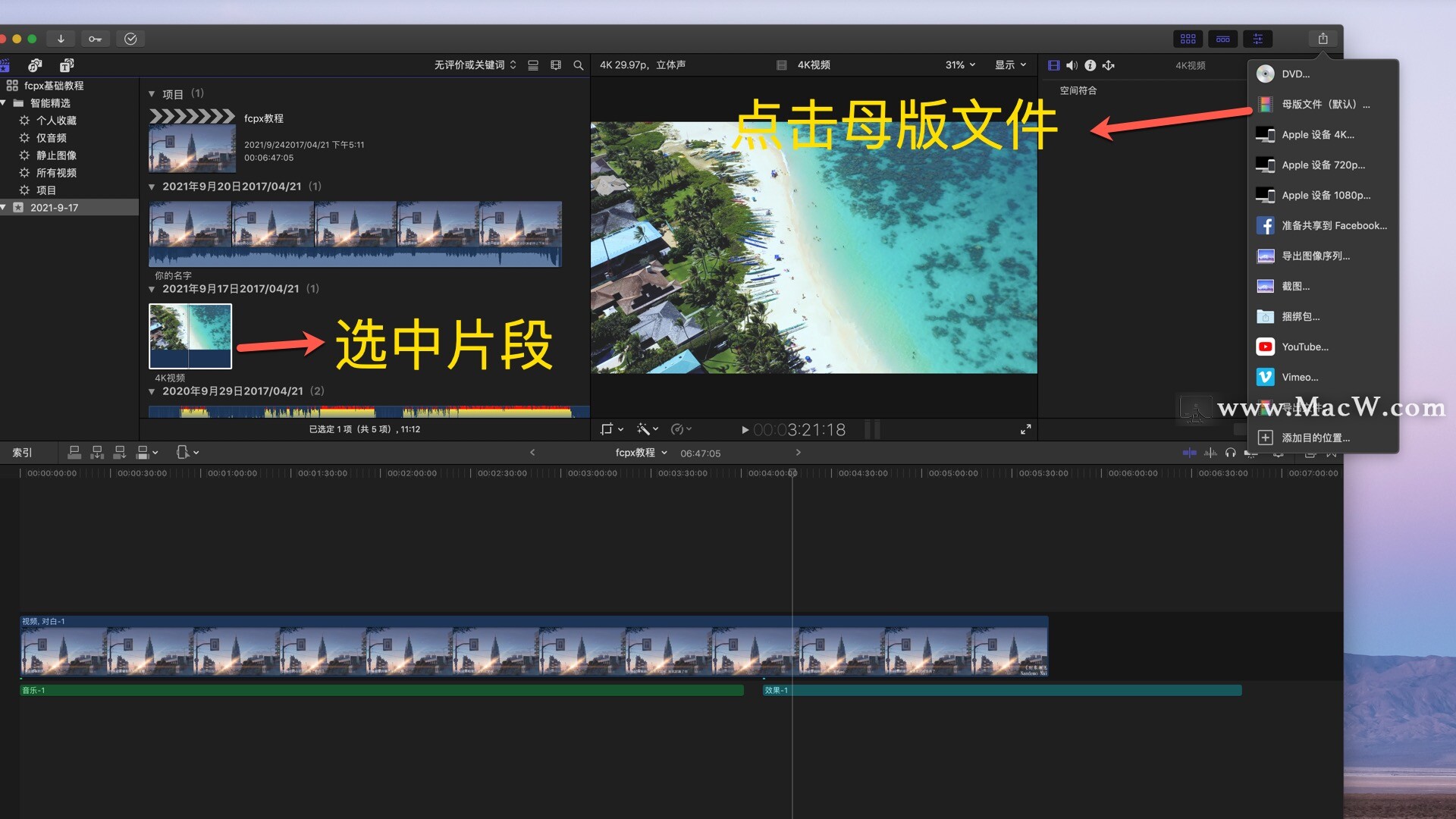Open the Keyword Editor key icon
This screenshot has height=819, width=1456.
point(95,39)
